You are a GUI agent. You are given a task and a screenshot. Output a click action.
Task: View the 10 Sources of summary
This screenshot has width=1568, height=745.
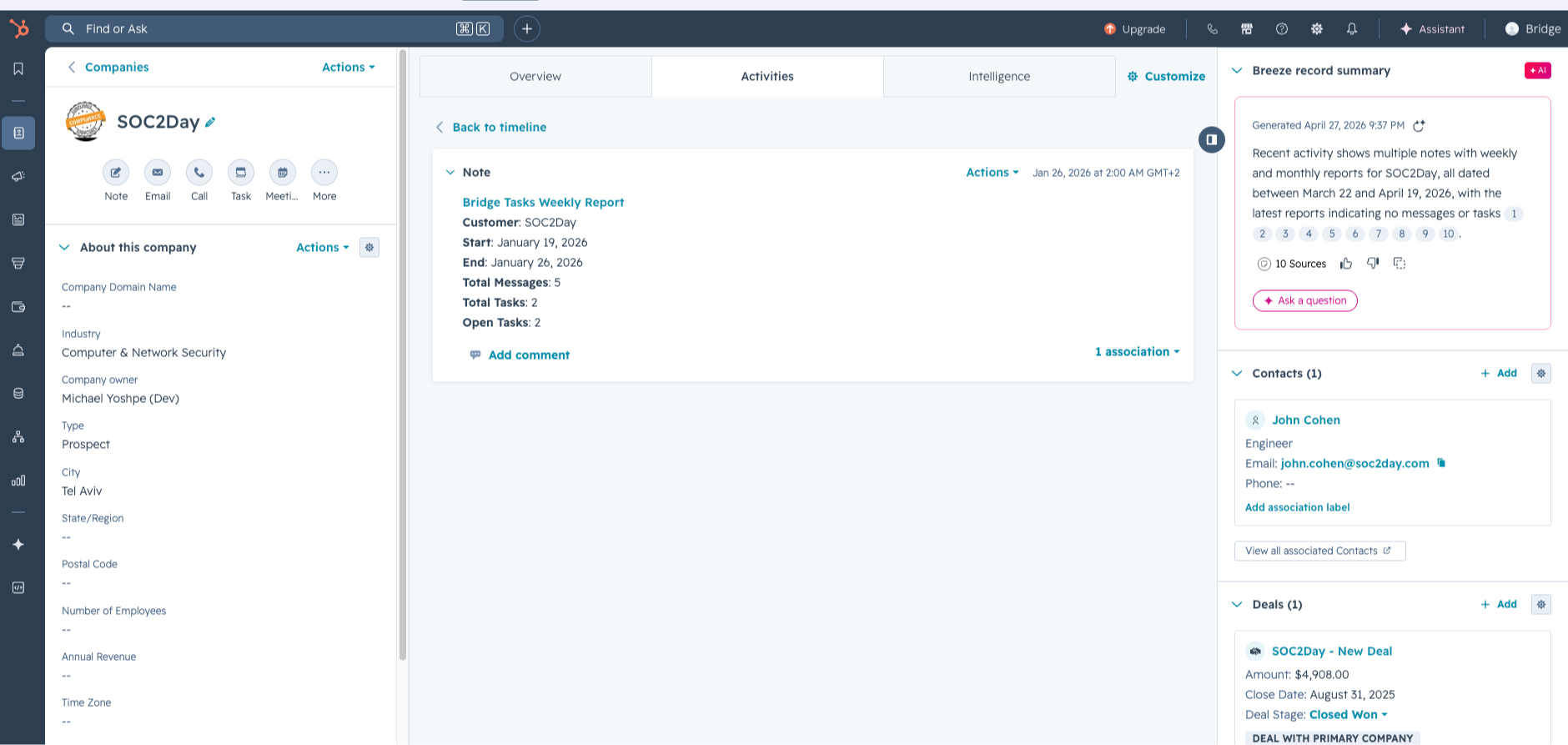(1292, 264)
